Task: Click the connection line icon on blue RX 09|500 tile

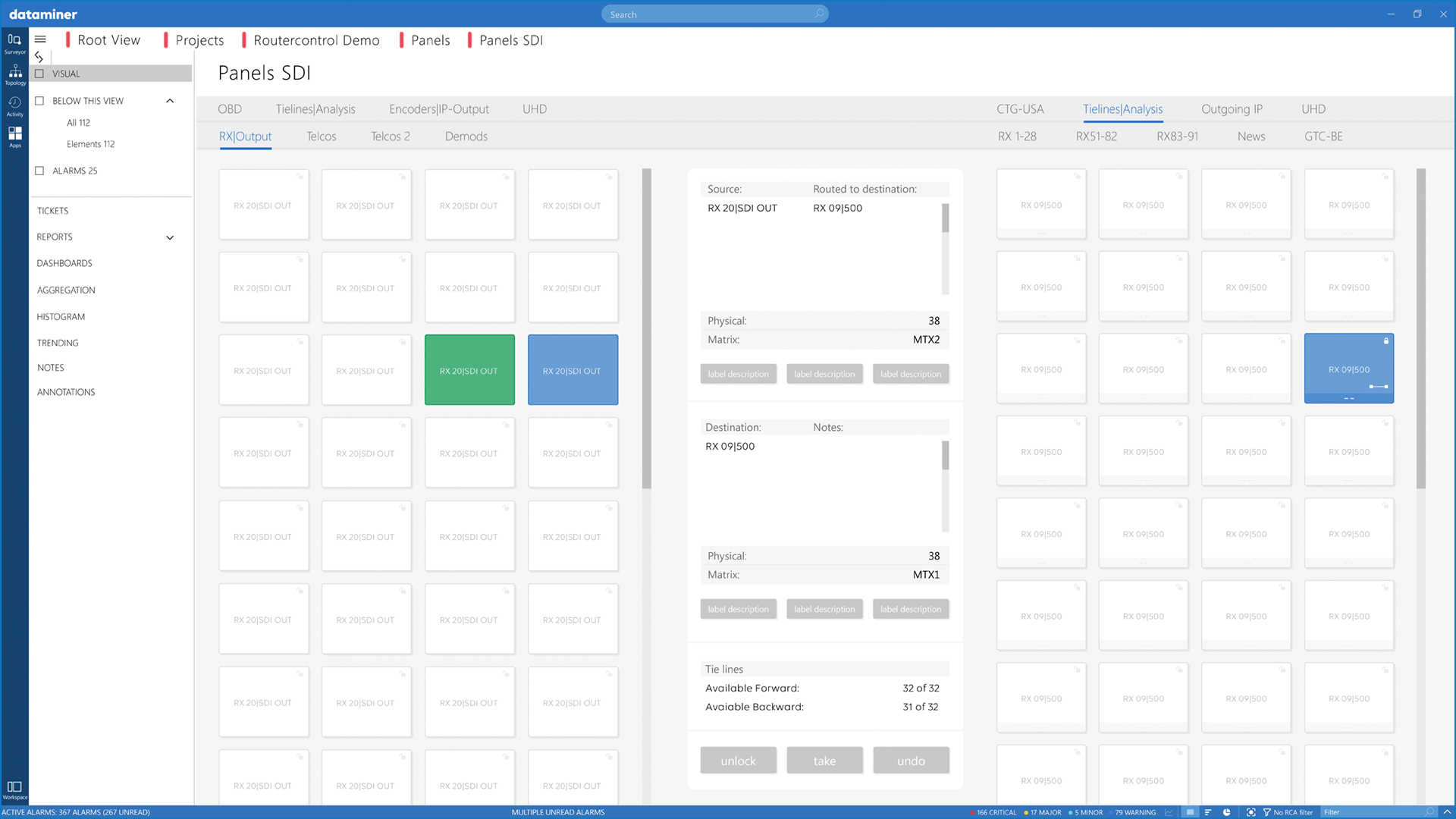Action: tap(1379, 387)
